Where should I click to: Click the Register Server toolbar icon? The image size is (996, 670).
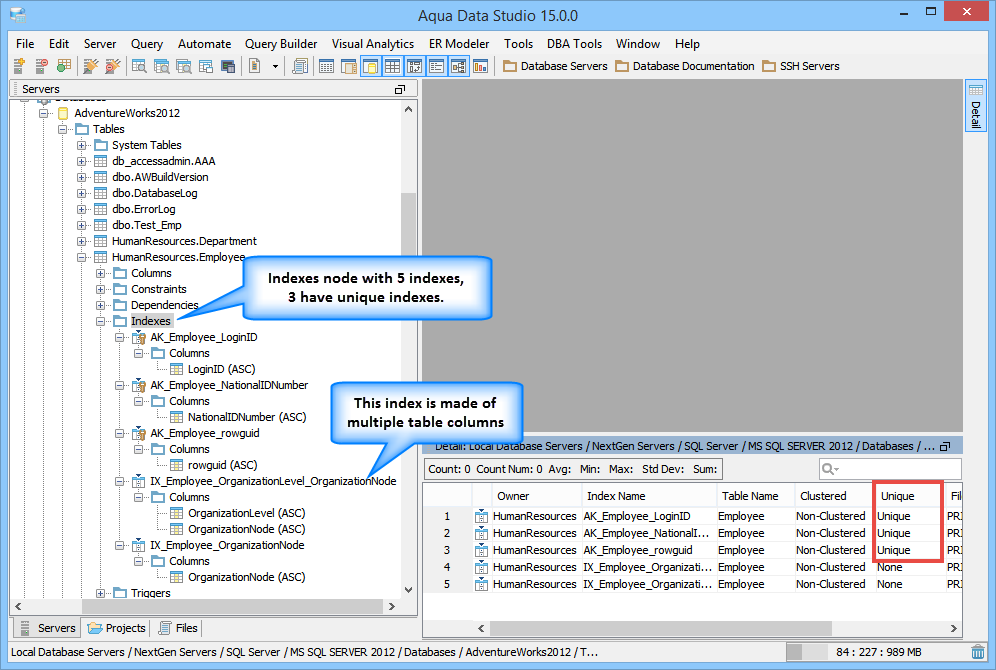pyautogui.click(x=19, y=66)
